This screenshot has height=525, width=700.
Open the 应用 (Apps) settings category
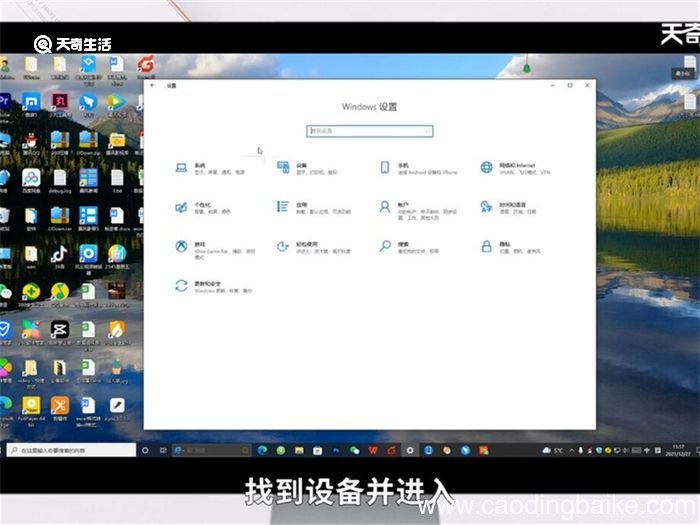pyautogui.click(x=313, y=208)
